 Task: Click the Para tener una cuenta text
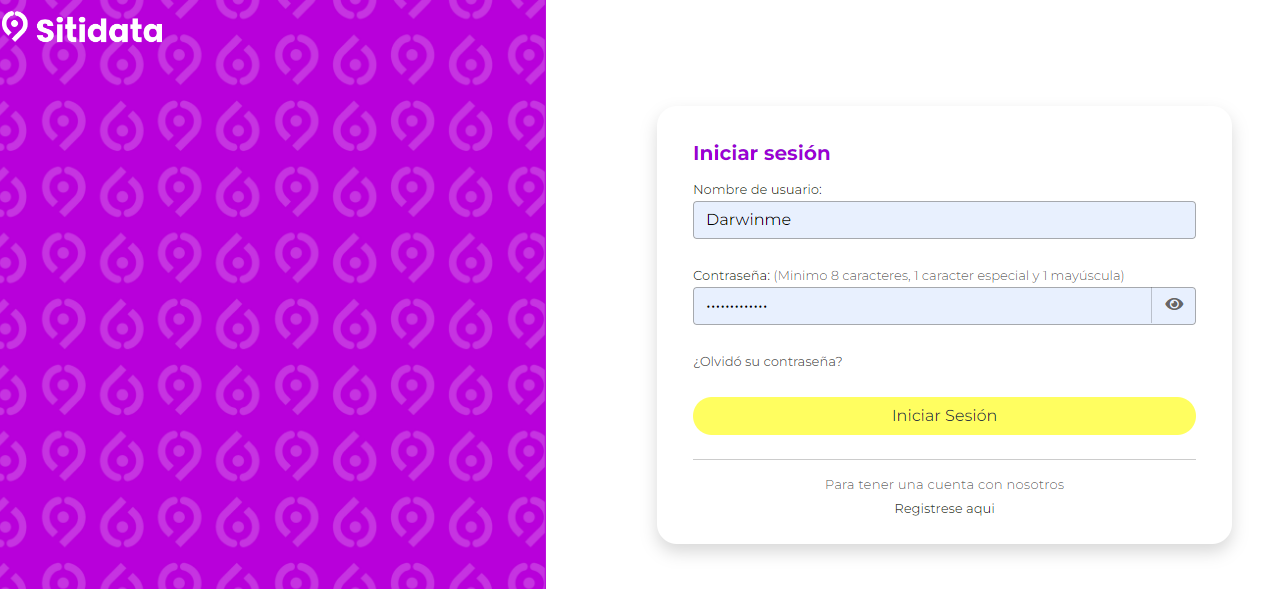point(944,484)
